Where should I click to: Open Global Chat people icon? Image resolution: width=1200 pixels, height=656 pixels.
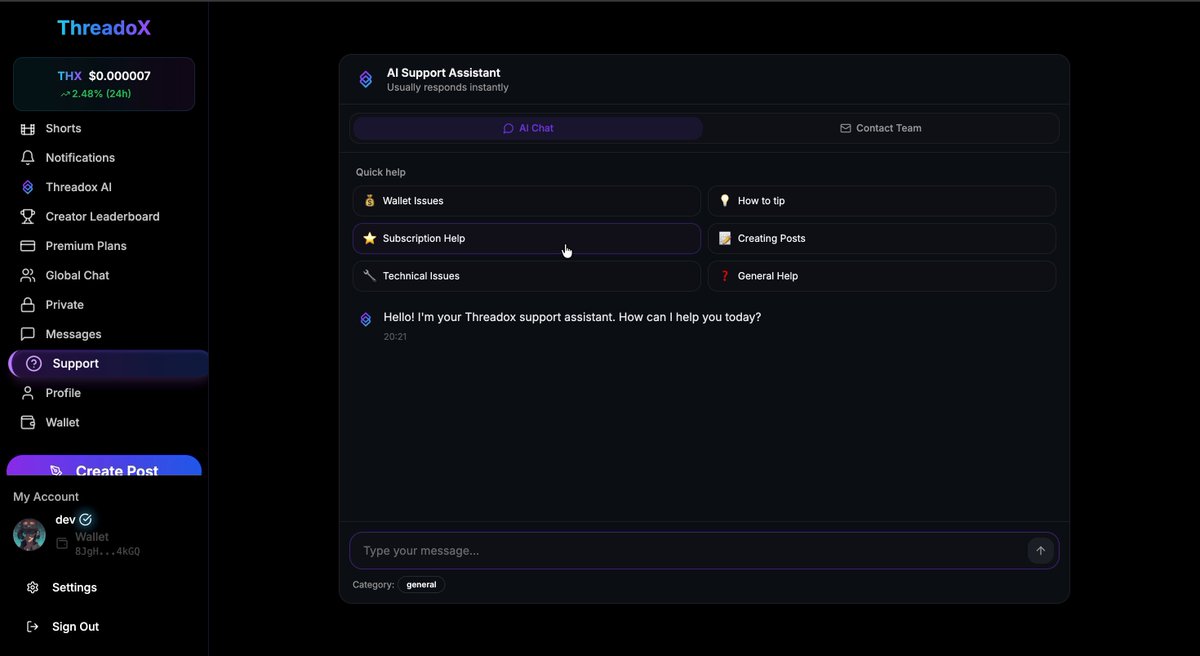28,275
